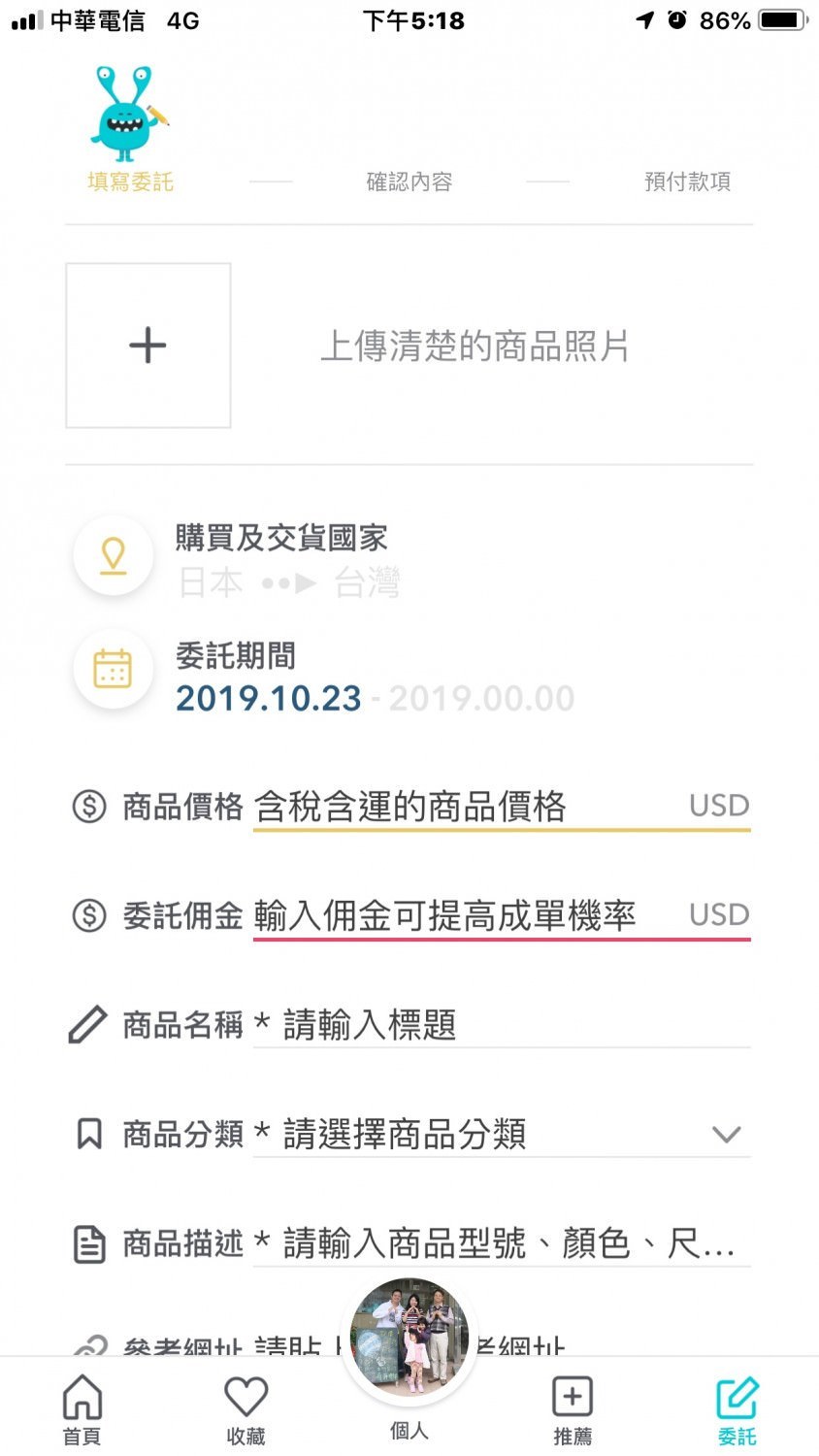
Task: Tap the pencil icon beside 商品名稱
Action: 87,1025
